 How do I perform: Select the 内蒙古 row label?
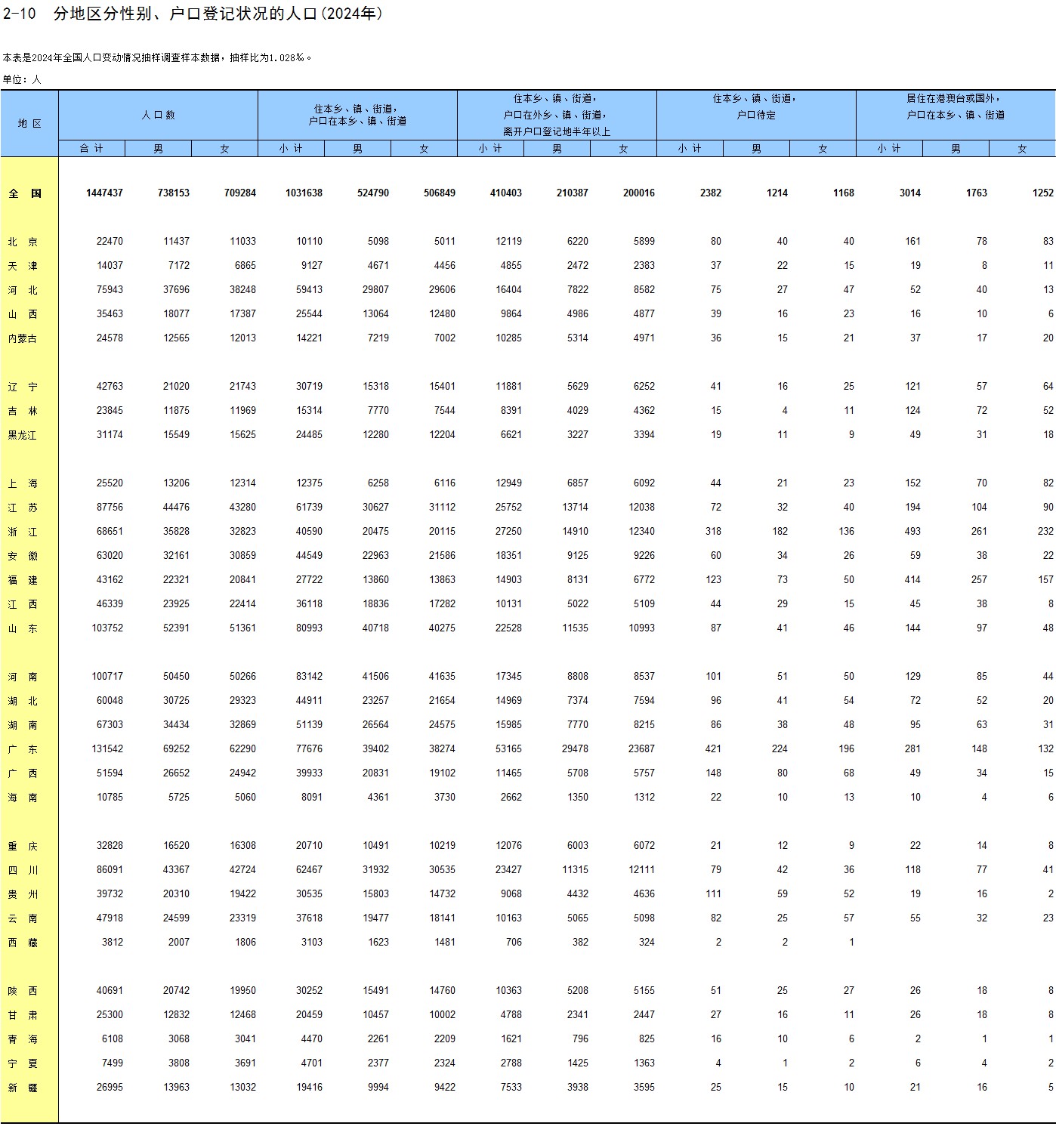pos(23,338)
